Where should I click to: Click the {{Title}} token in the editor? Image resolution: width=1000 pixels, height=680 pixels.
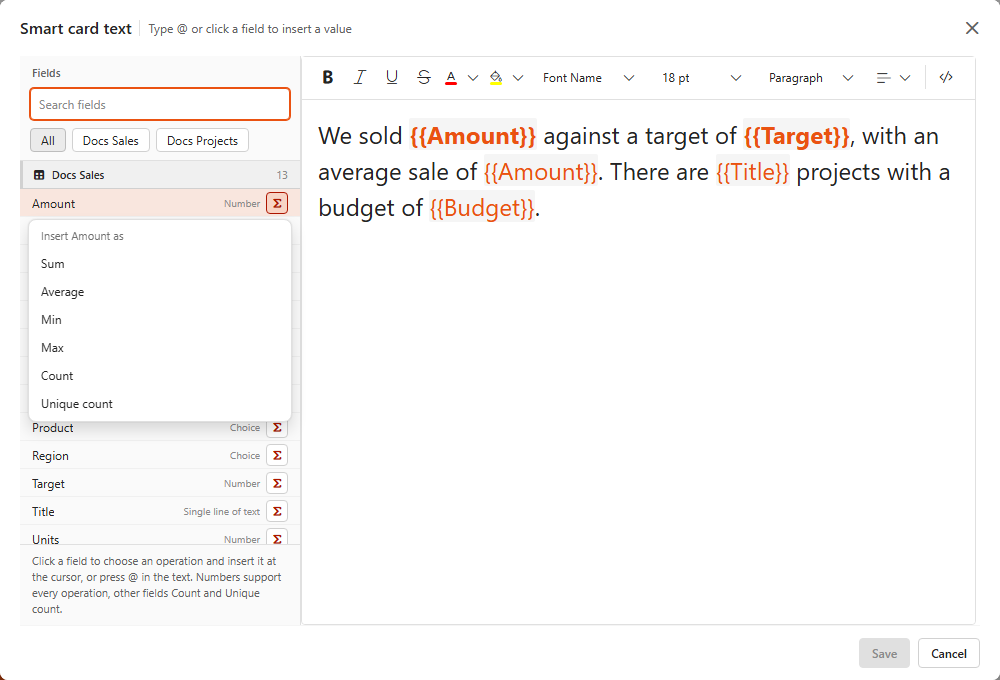pos(753,172)
